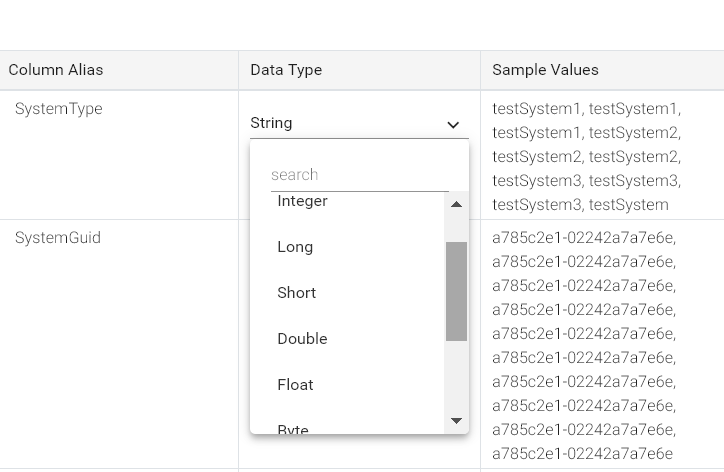Click the scroll up arrow in dropdown list
This screenshot has width=724, height=472.
(456, 205)
